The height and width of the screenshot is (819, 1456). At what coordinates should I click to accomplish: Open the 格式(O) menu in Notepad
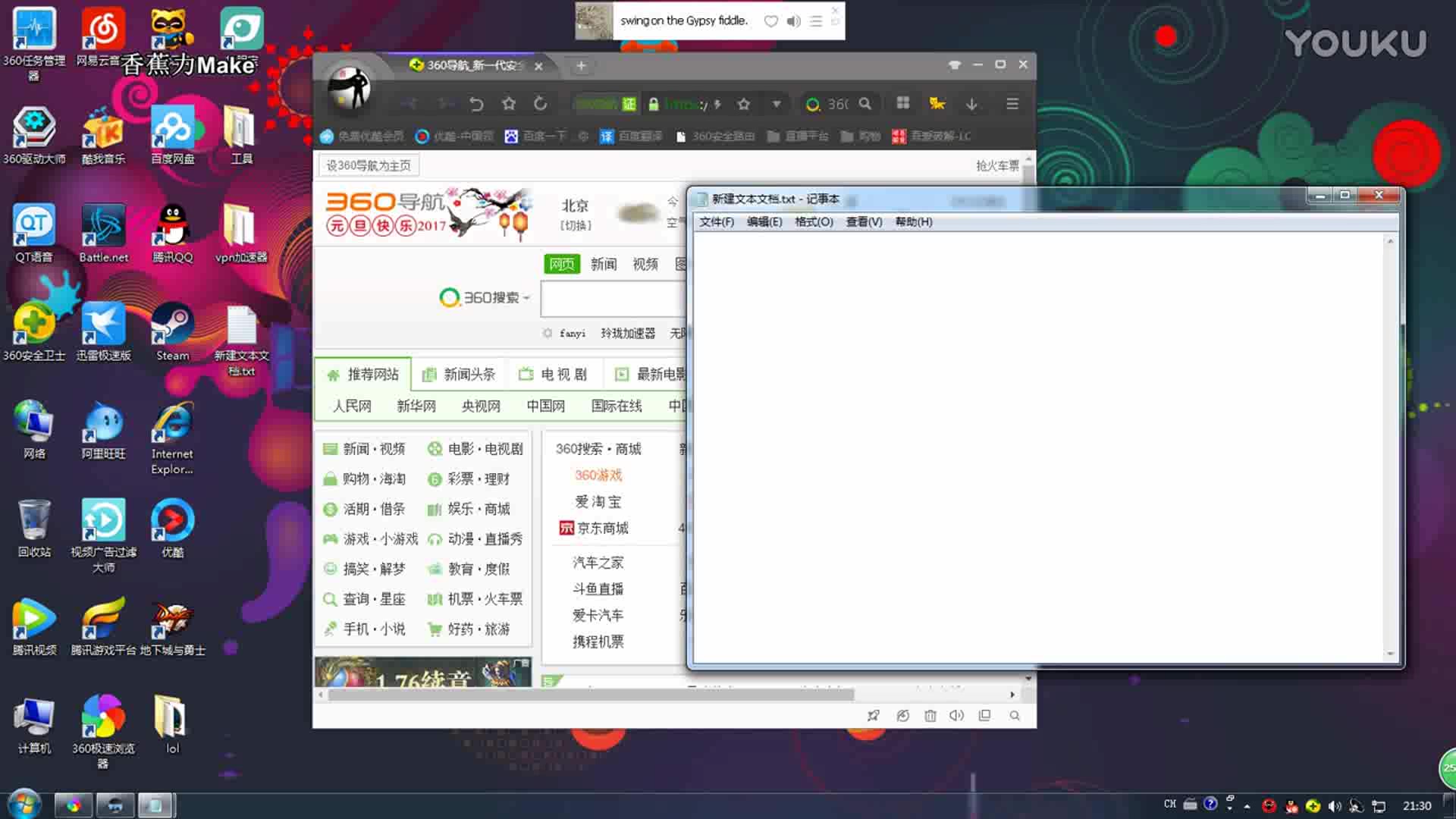[814, 221]
